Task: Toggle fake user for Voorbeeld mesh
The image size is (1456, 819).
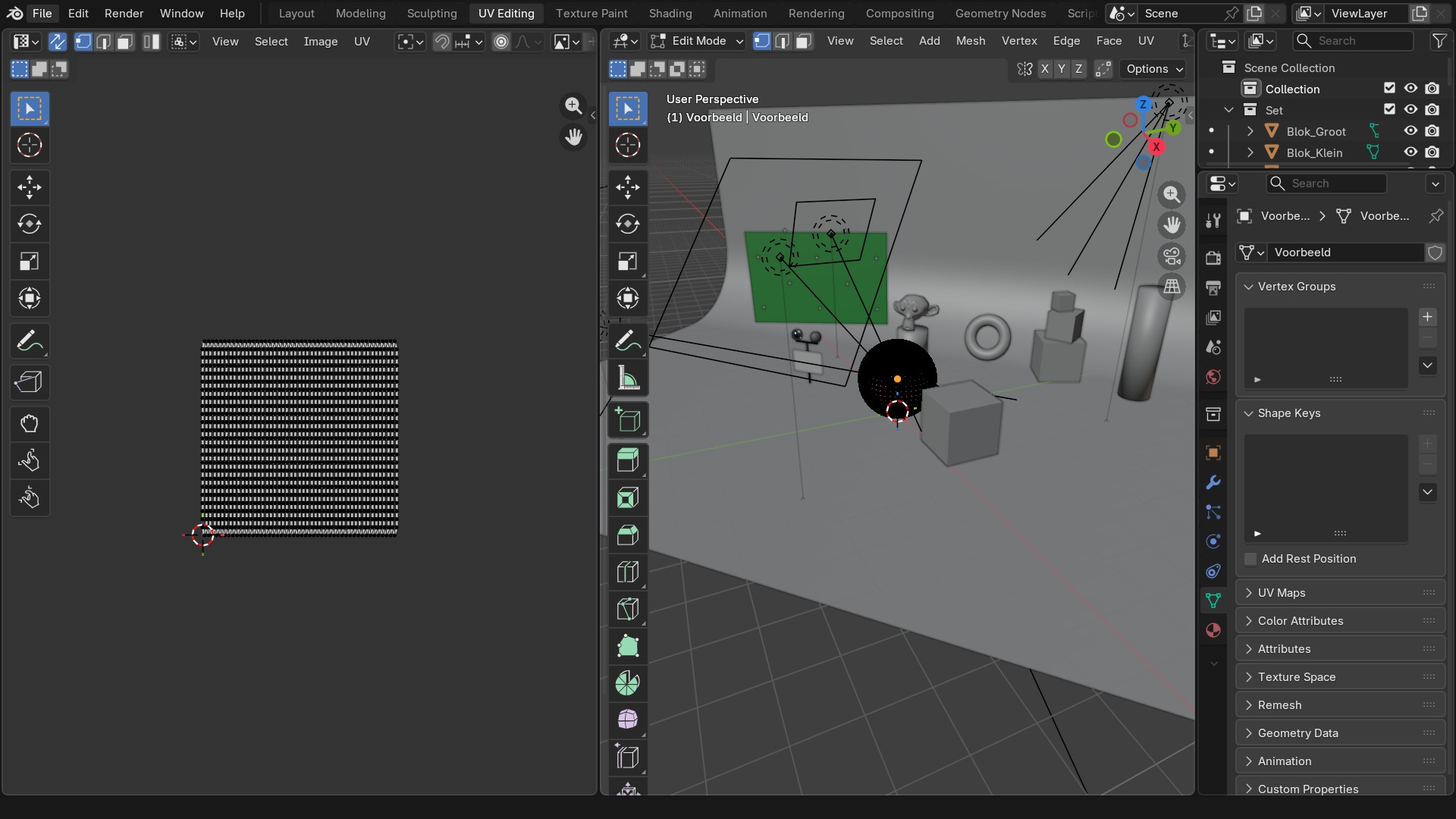Action: 1435,253
